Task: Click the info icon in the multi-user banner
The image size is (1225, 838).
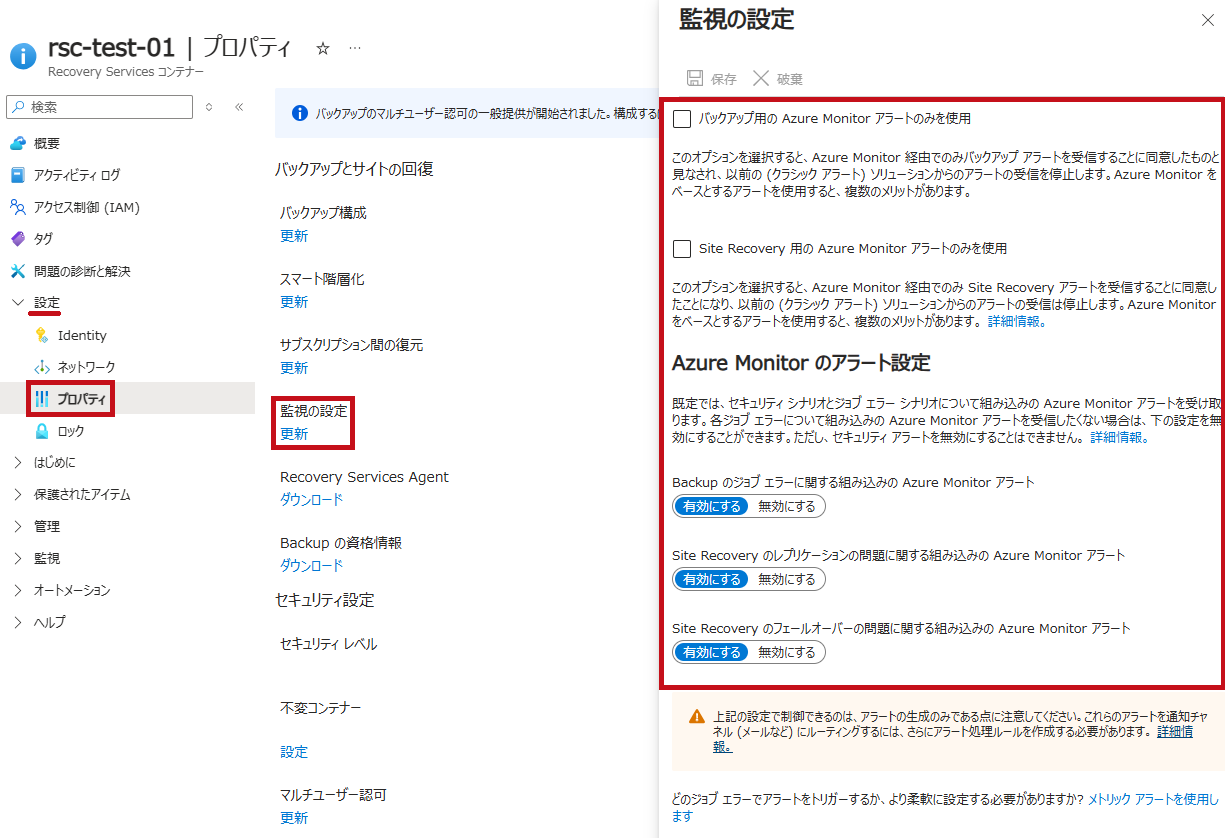Action: coord(299,113)
